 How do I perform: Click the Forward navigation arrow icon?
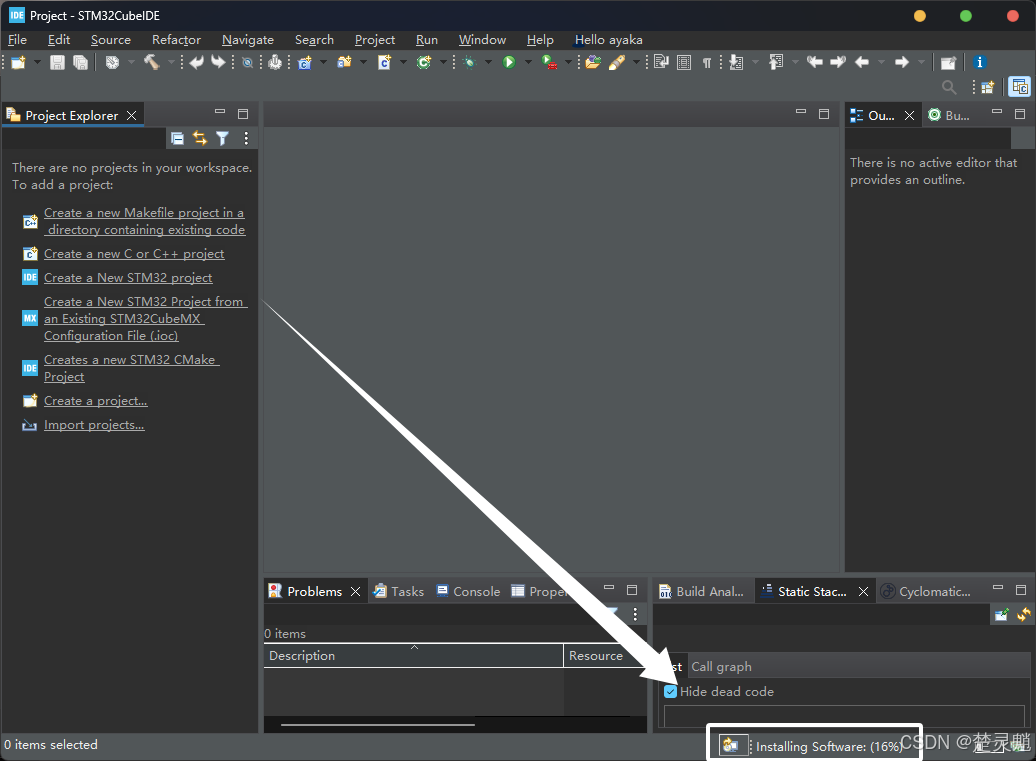point(902,62)
